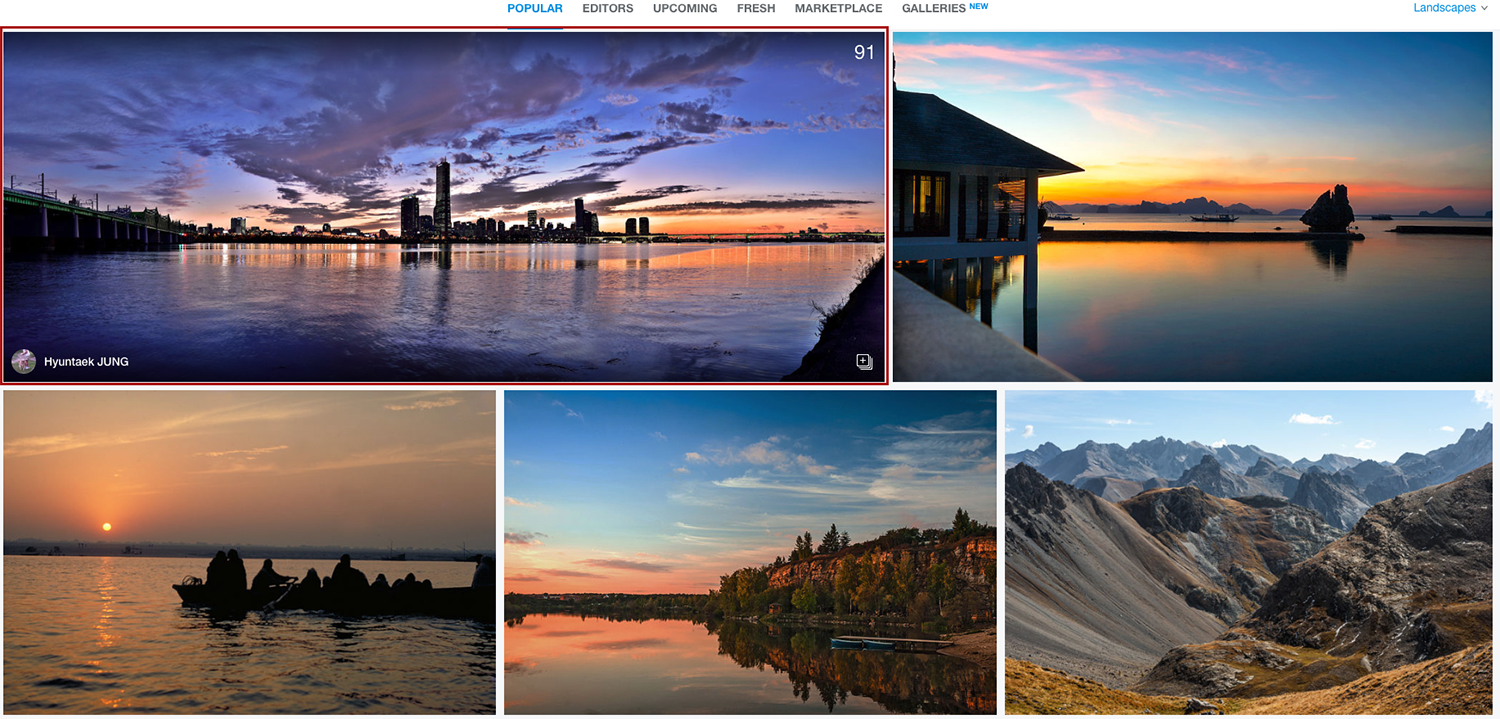Select the Fresh tab
Image resolution: width=1500 pixels, height=719 pixels.
tap(755, 9)
